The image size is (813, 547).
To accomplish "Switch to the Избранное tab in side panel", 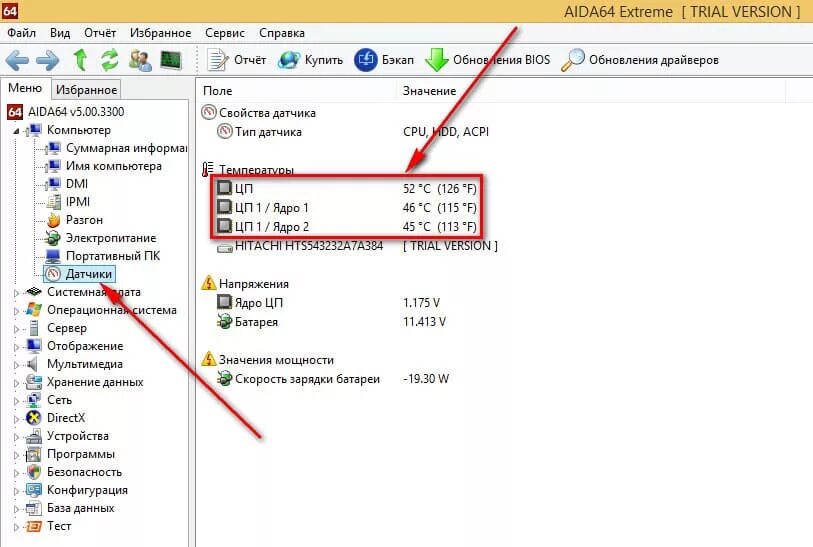I will click(86, 90).
